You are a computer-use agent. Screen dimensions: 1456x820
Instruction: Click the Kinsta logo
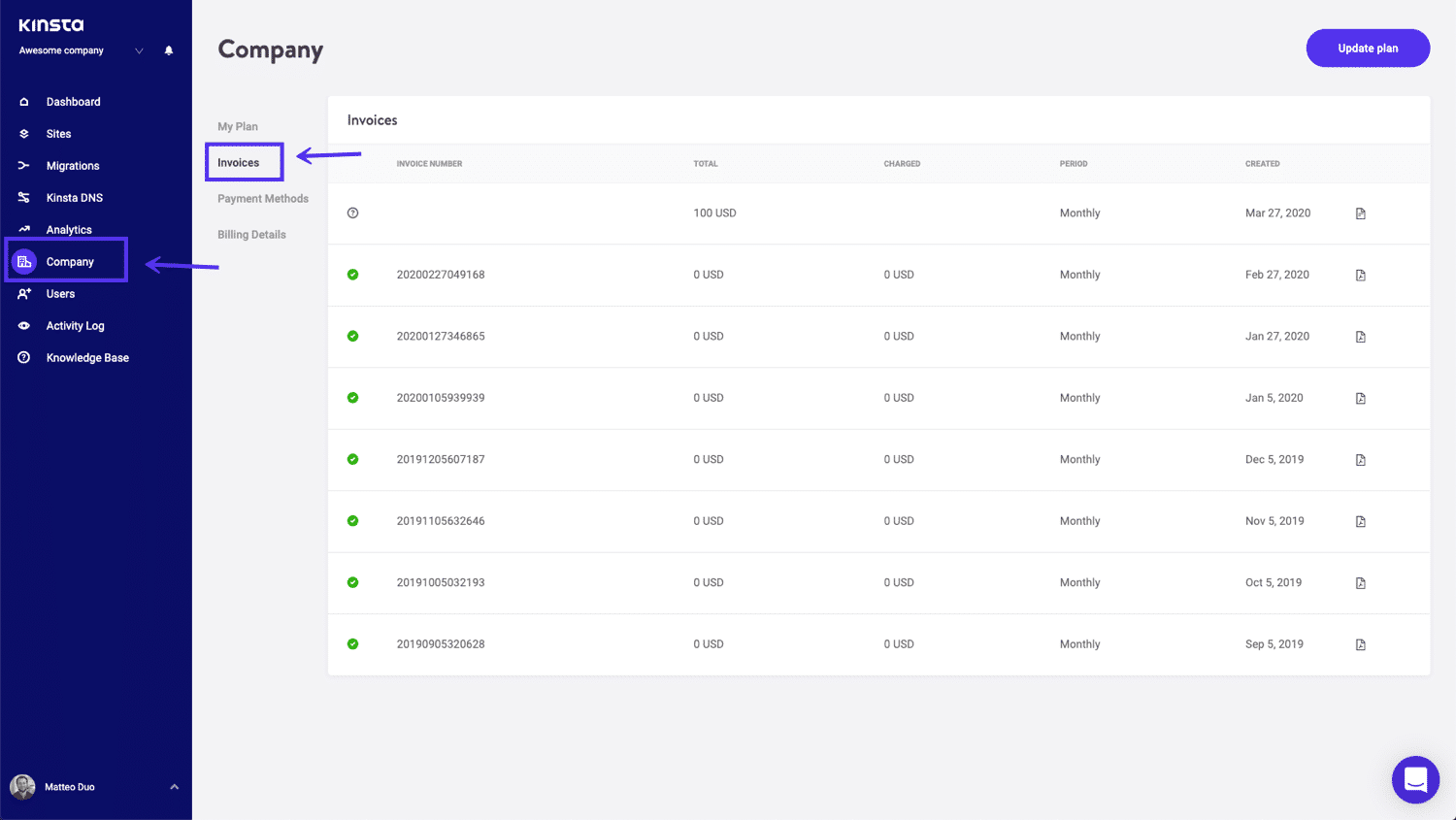(51, 25)
